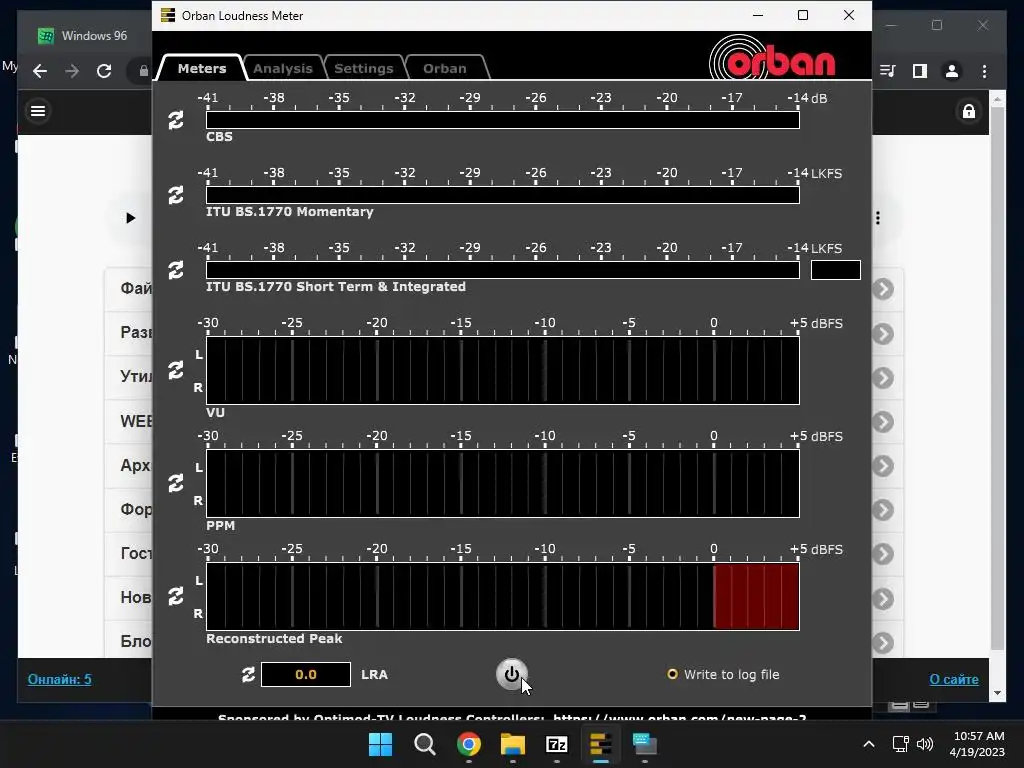Open the Settings tab
Image resolution: width=1024 pixels, height=768 pixels.
click(364, 68)
